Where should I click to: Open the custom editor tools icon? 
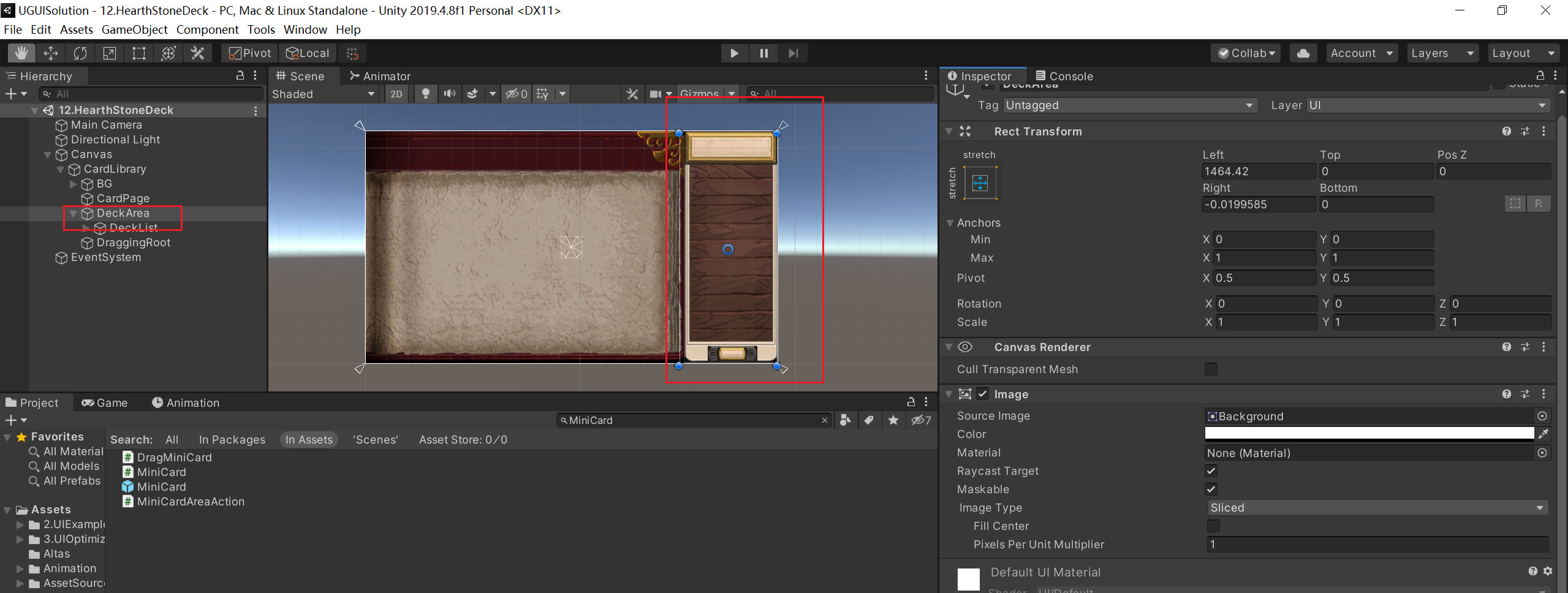(197, 53)
